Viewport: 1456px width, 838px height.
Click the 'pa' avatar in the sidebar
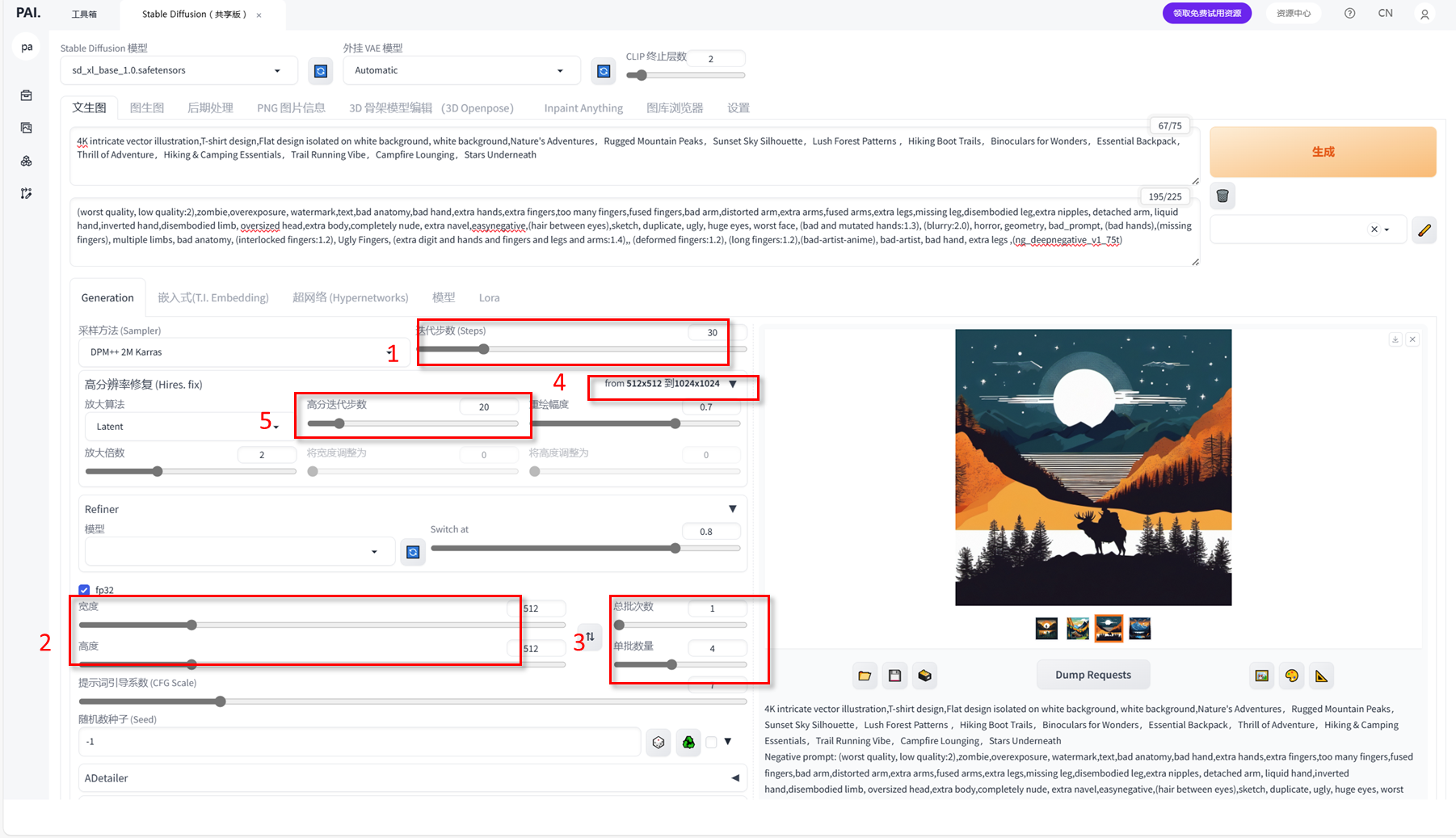27,47
